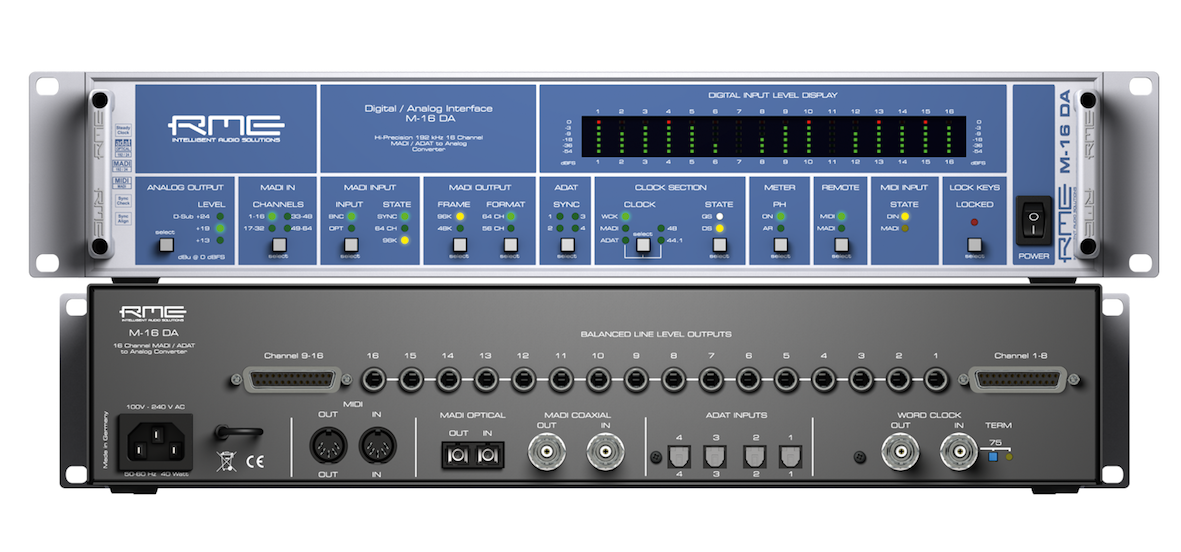Image resolution: width=1181 pixels, height=552 pixels.
Task: Push the MADI Output Format select button
Action: [x=511, y=245]
